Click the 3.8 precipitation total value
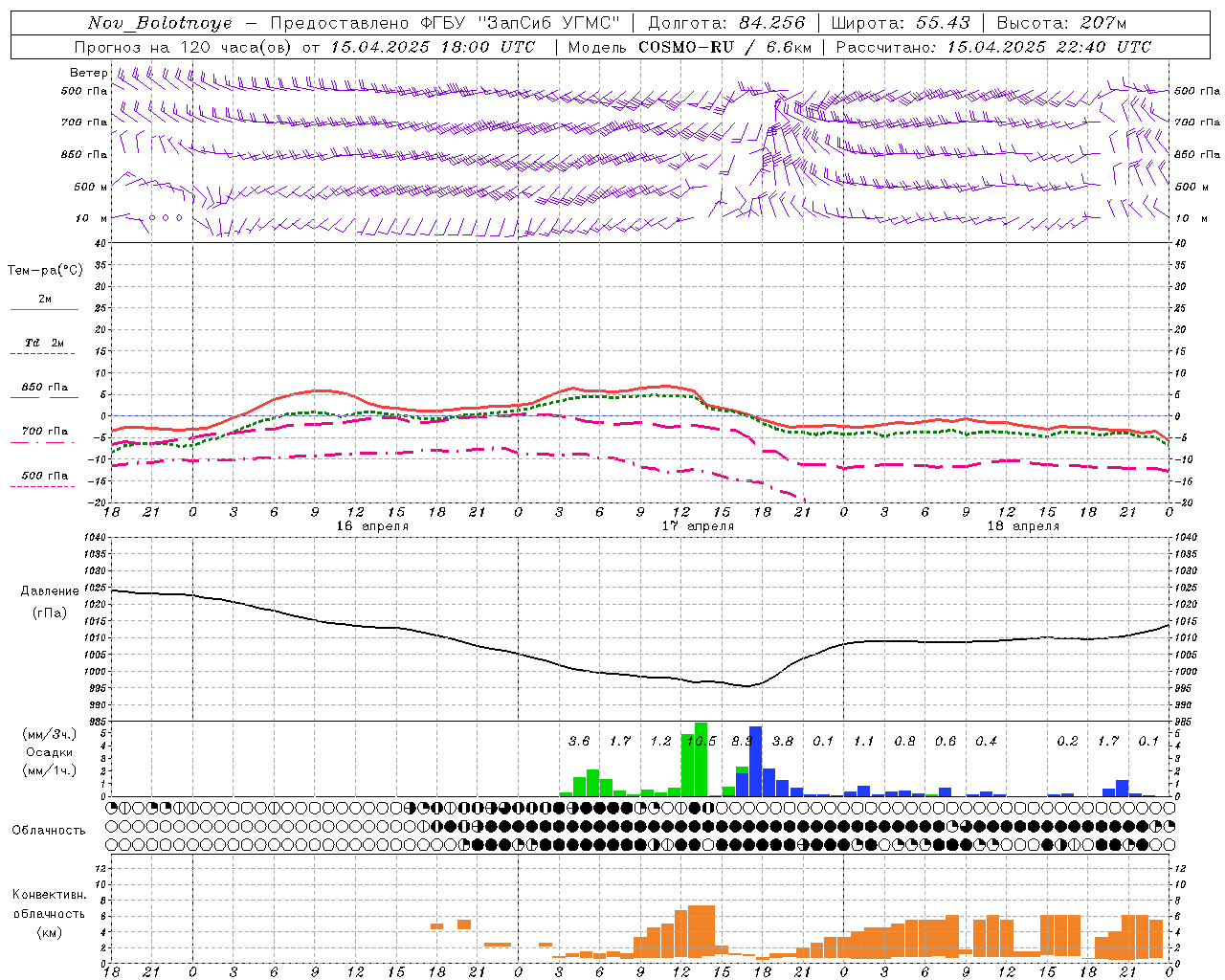 783,742
